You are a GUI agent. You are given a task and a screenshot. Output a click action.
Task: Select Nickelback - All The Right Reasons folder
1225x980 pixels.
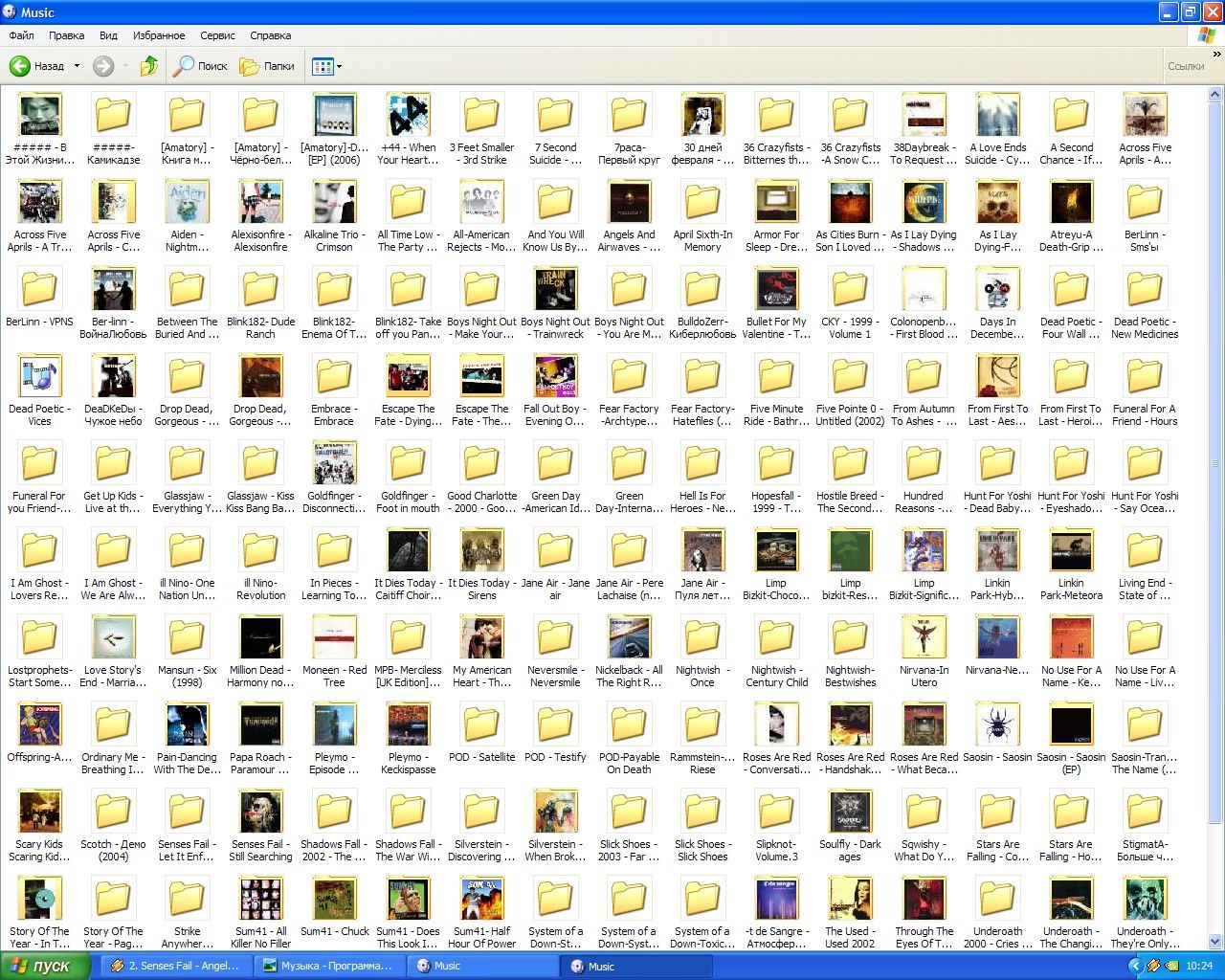pyautogui.click(x=629, y=652)
